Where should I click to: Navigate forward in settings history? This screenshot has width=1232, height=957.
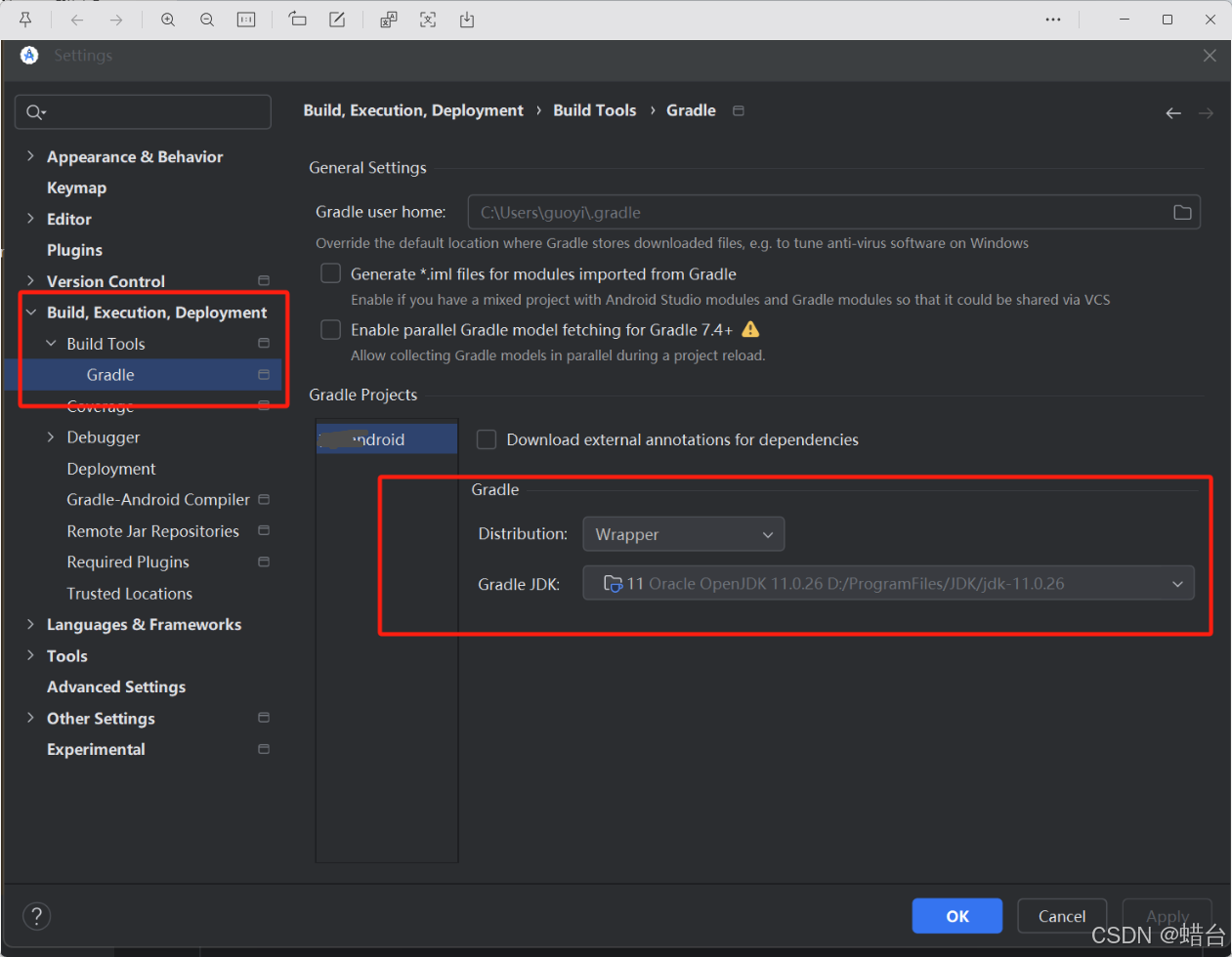click(x=1207, y=113)
